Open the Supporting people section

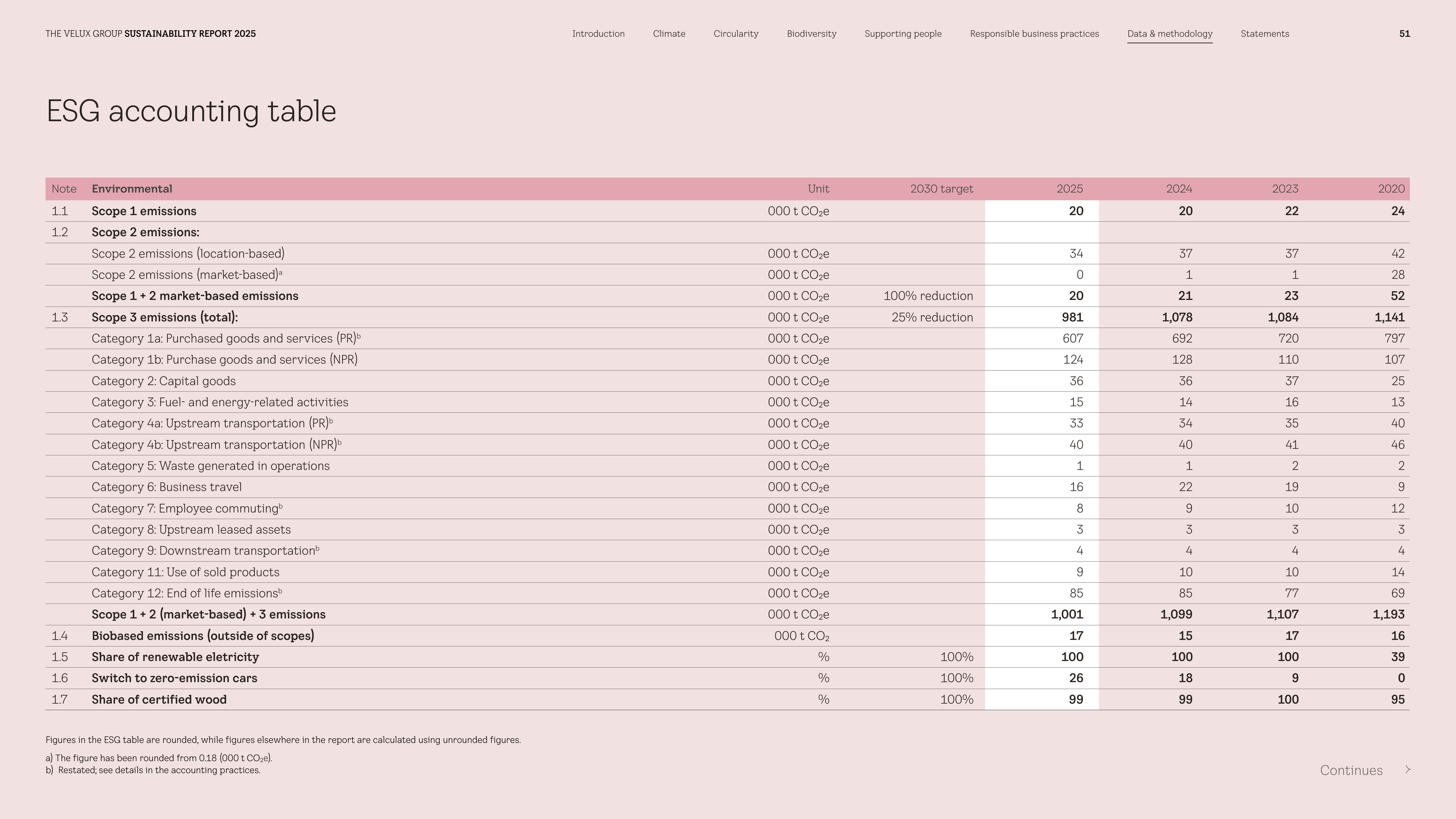pyautogui.click(x=903, y=34)
